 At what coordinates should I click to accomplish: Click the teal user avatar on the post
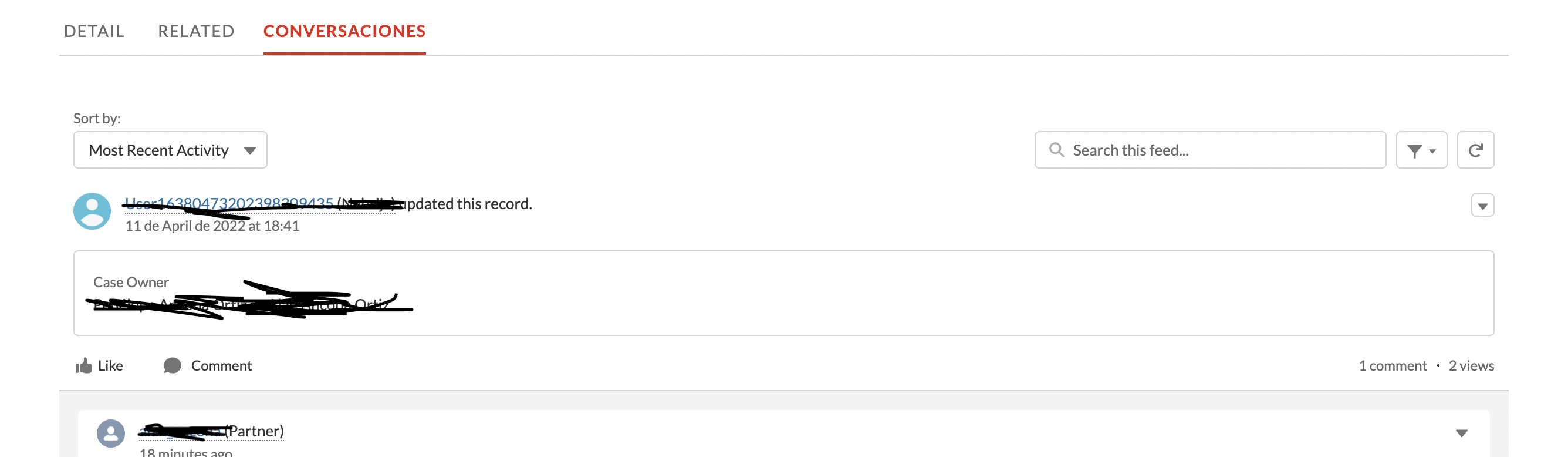click(x=92, y=211)
